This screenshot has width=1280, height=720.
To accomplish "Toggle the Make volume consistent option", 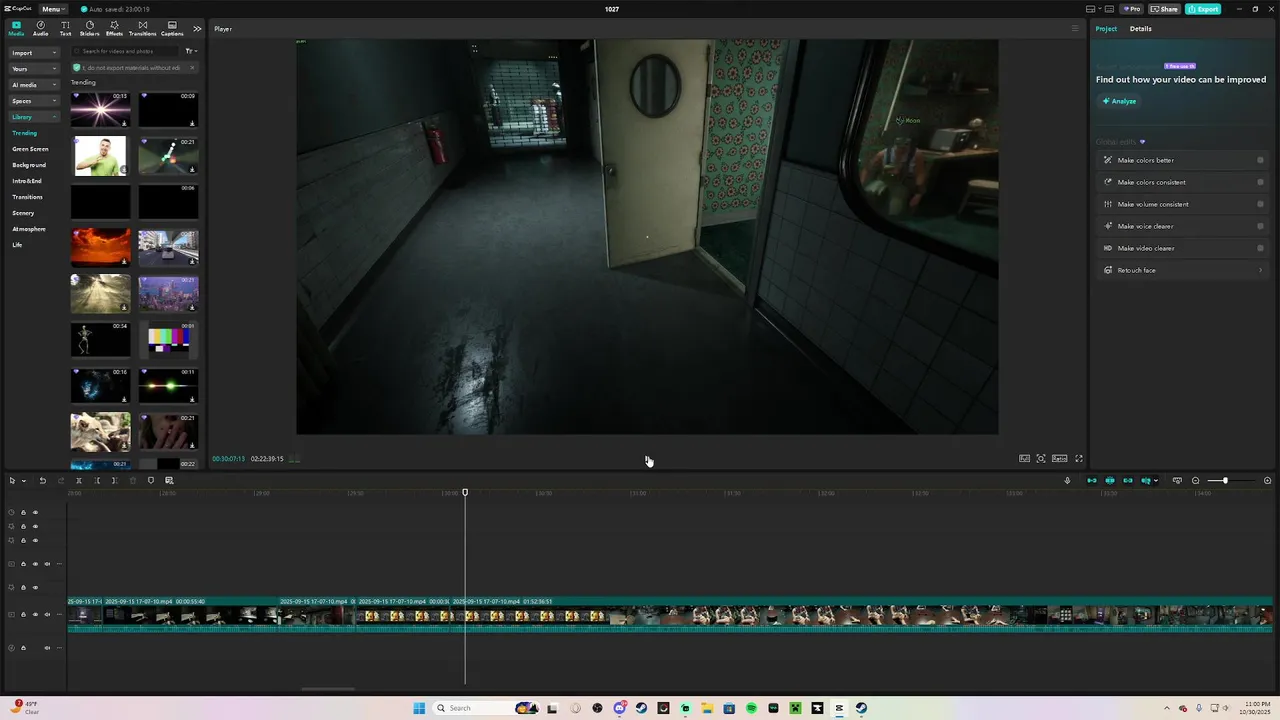I will click(x=1260, y=204).
